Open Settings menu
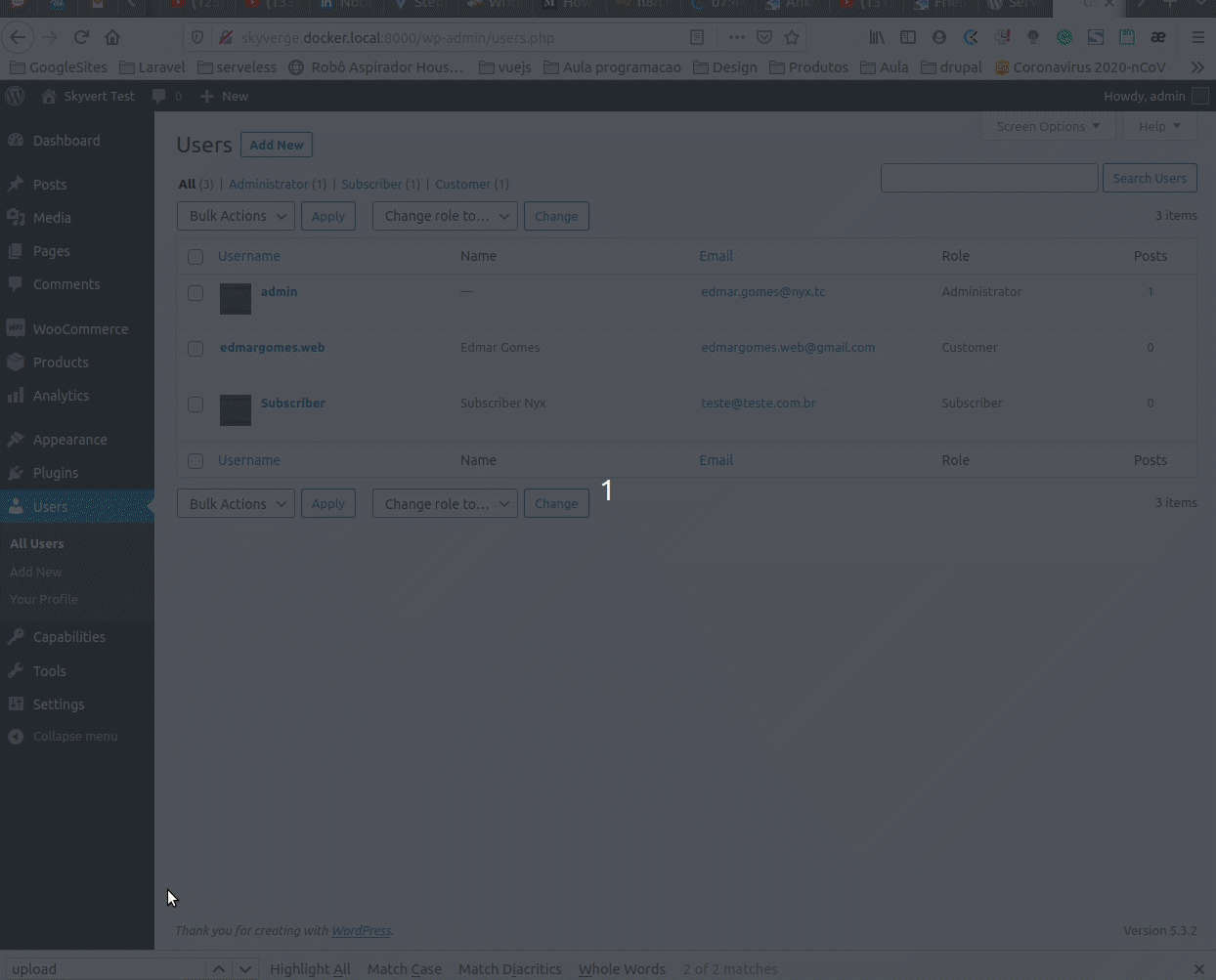This screenshot has width=1216, height=980. tap(58, 704)
